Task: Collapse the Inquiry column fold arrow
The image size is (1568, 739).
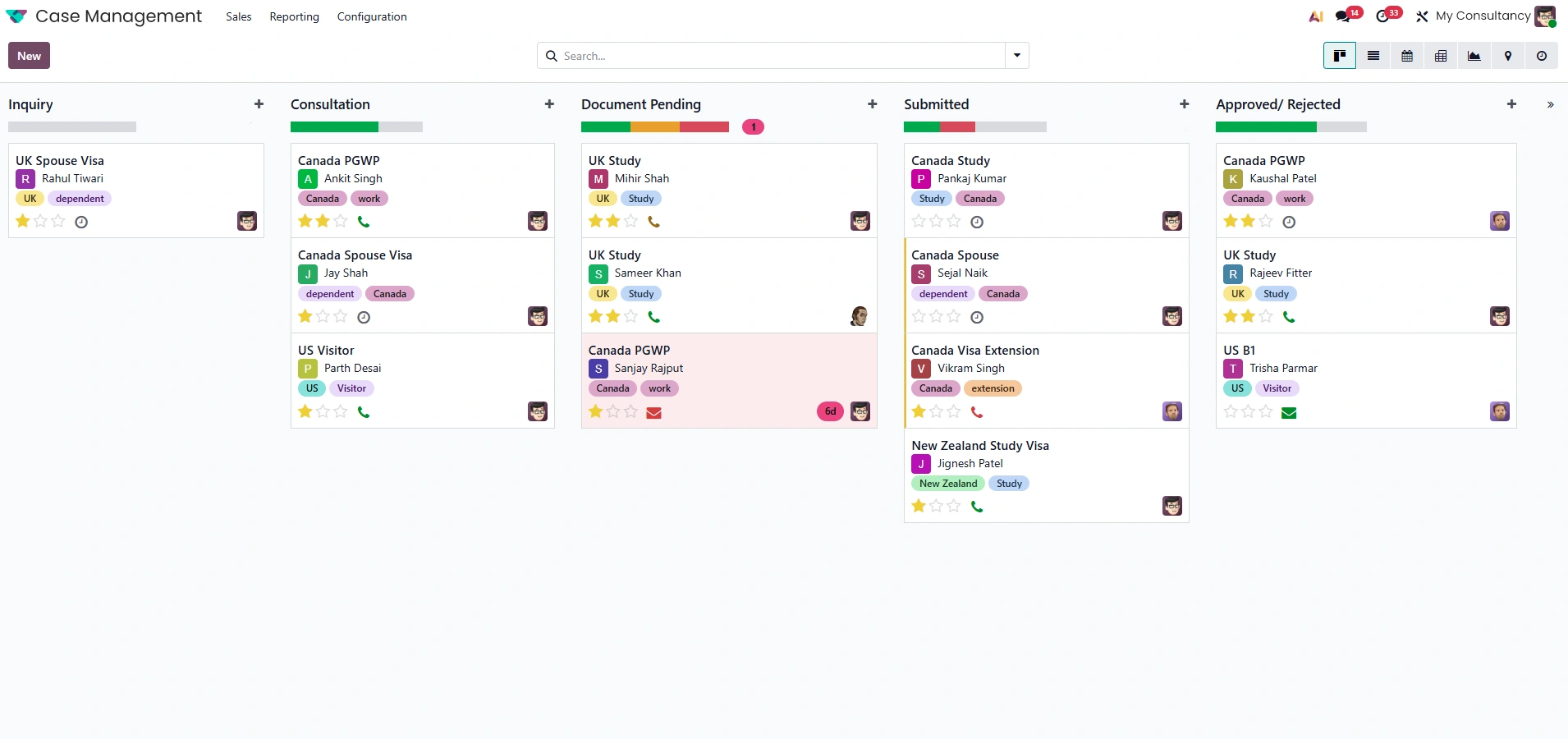Action: coord(250,121)
